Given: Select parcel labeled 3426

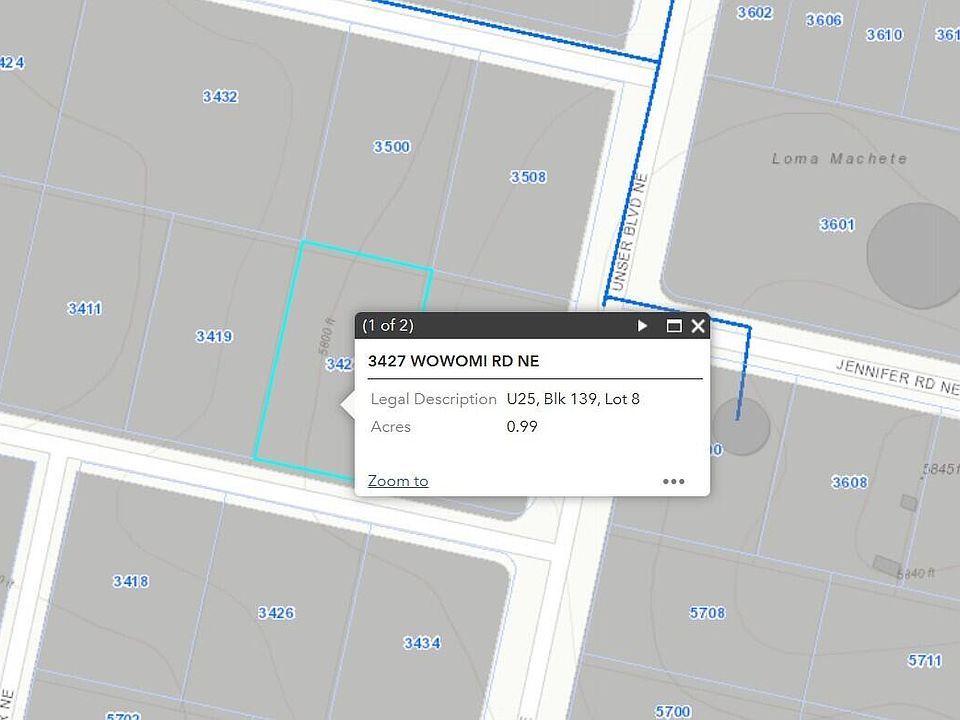Looking at the screenshot, I should point(276,613).
